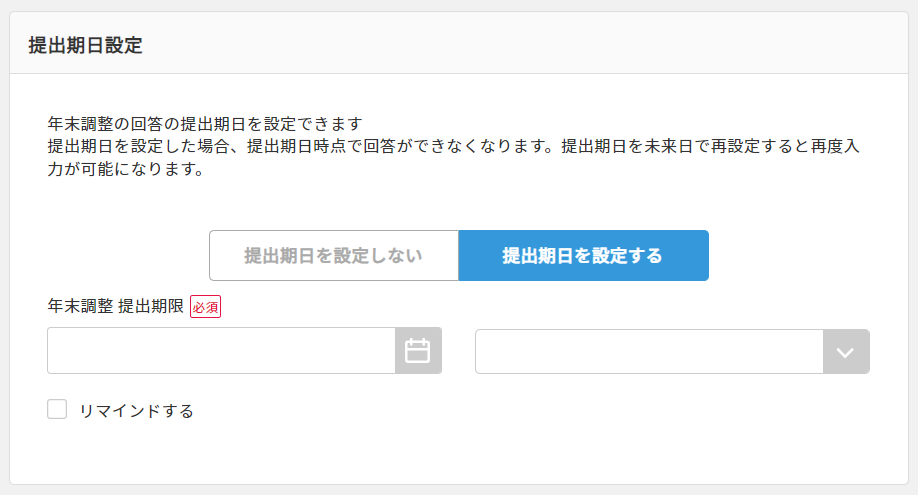Click the 提出期日設定 panel heading
Image resolution: width=918 pixels, height=495 pixels.
85,45
